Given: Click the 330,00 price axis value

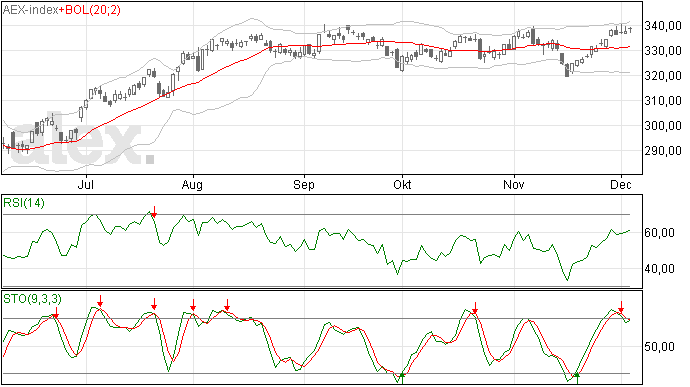Looking at the screenshot, I should tap(663, 51).
